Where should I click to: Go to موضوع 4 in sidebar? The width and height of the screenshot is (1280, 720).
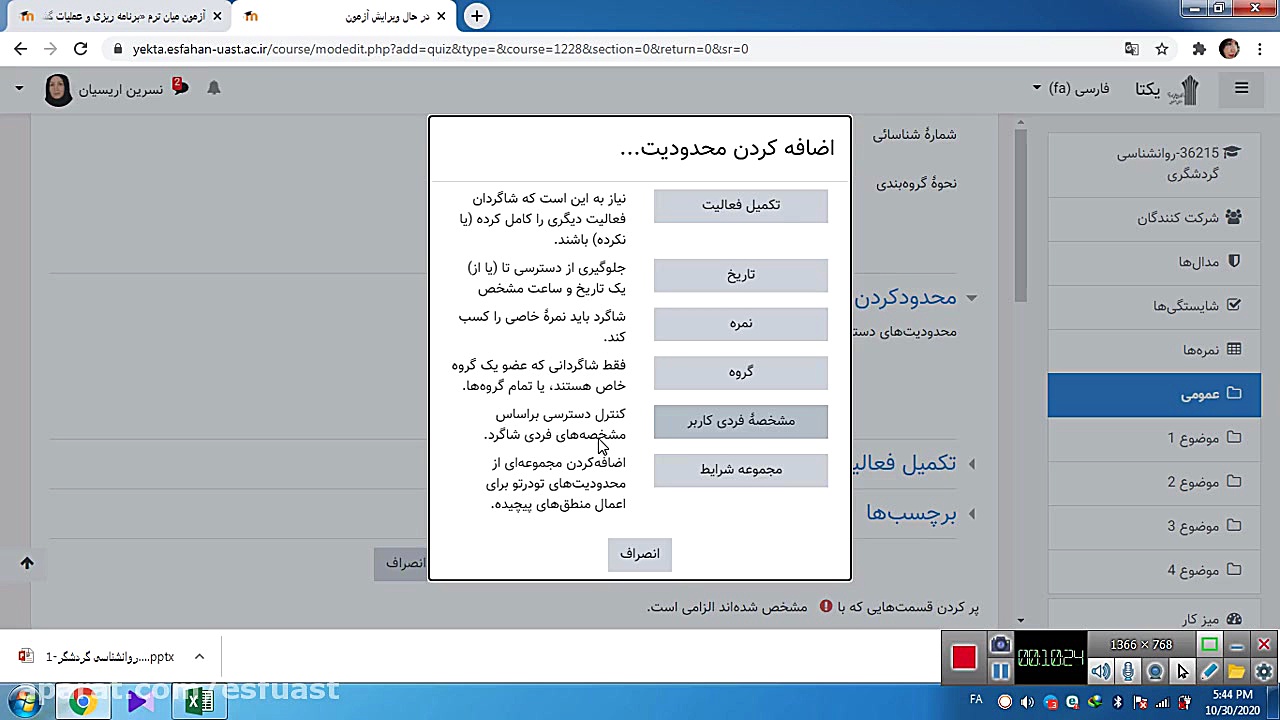(1155, 570)
